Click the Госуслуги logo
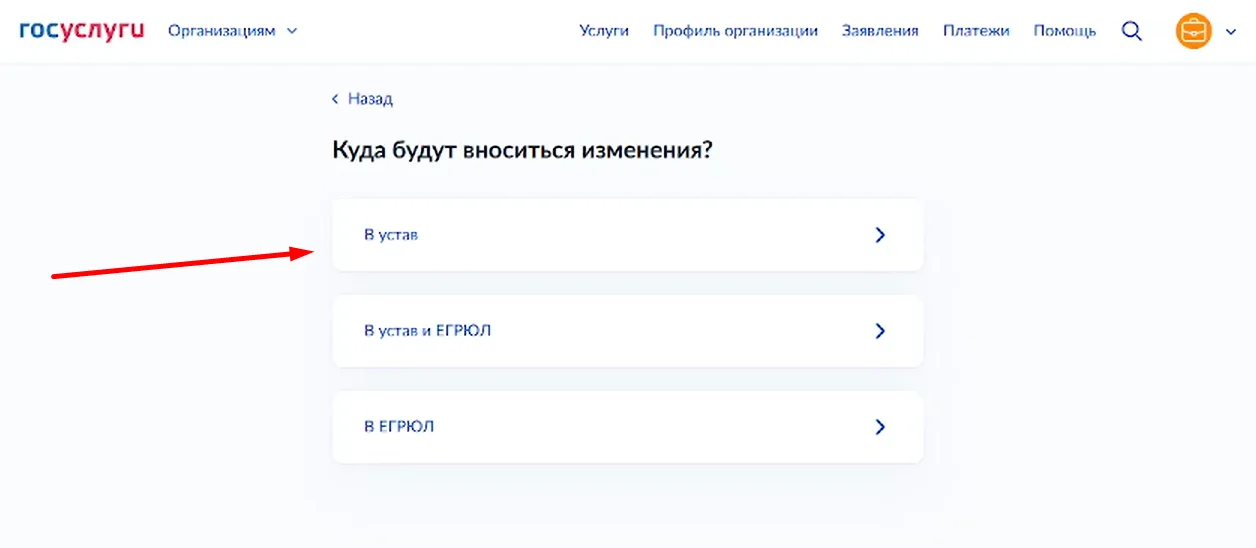Viewport: 1256px width, 548px height. coord(82,30)
